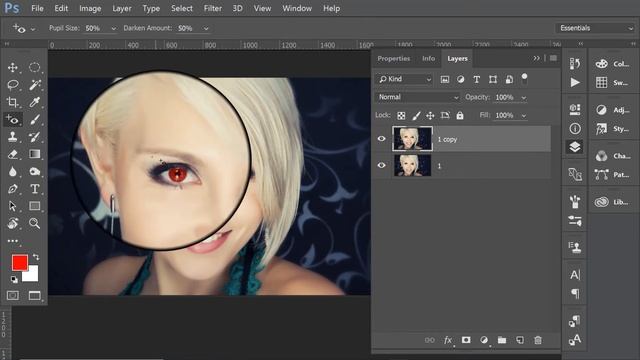Reset default foreground and background colors
The width and height of the screenshot is (640, 360).
(x=14, y=280)
